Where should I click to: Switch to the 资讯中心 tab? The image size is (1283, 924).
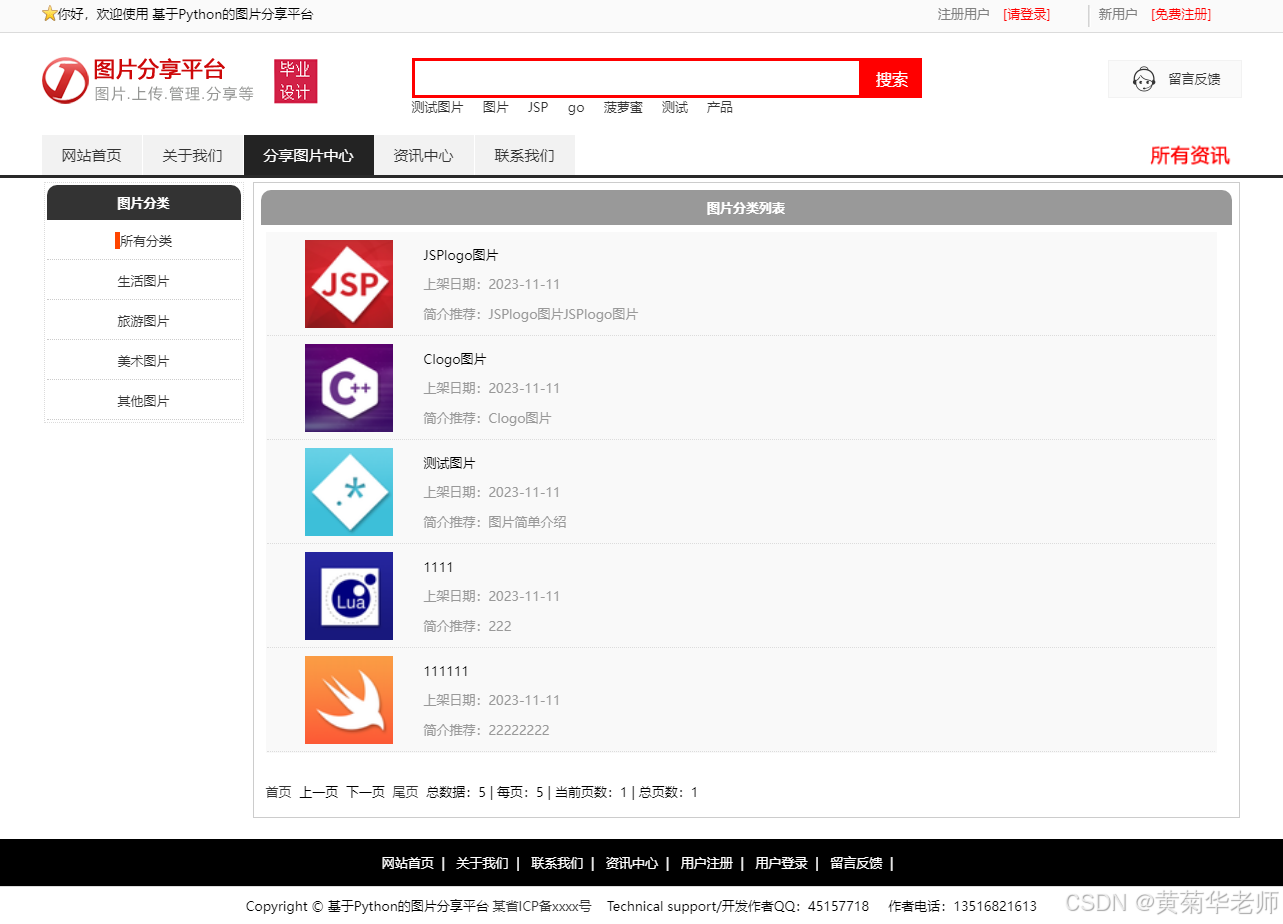[x=423, y=155]
